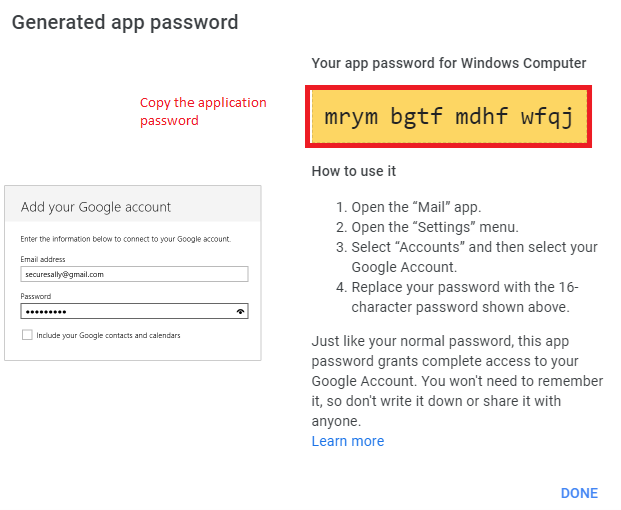Click step four about replacing password
Viewport: 621px width, 510px height.
click(x=457, y=297)
